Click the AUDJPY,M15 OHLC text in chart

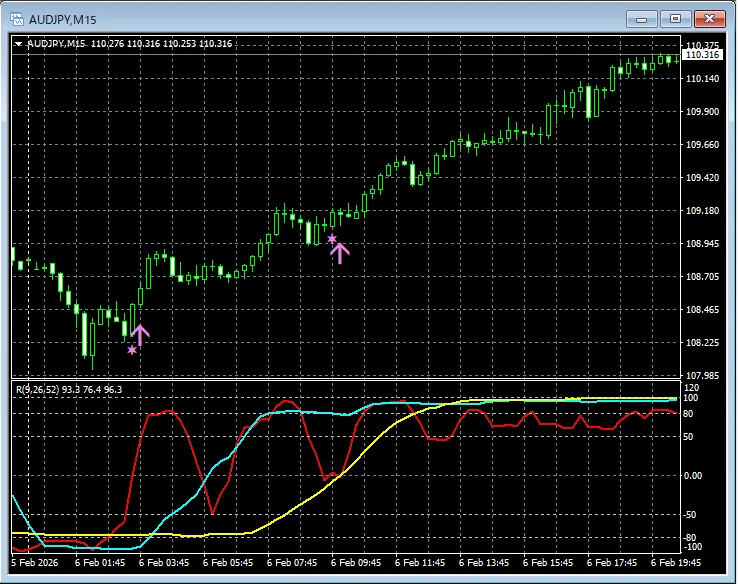(x=130, y=43)
